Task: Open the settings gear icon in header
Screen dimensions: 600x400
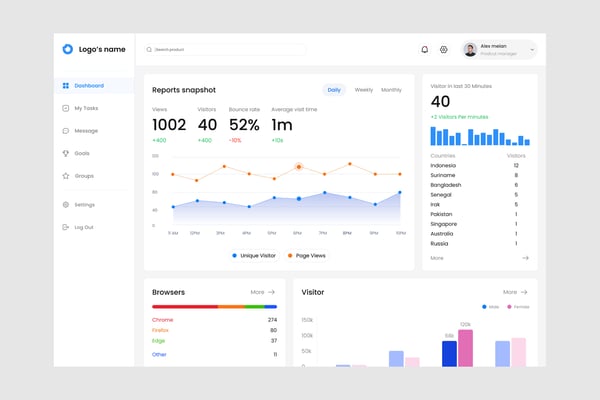Action: point(443,49)
